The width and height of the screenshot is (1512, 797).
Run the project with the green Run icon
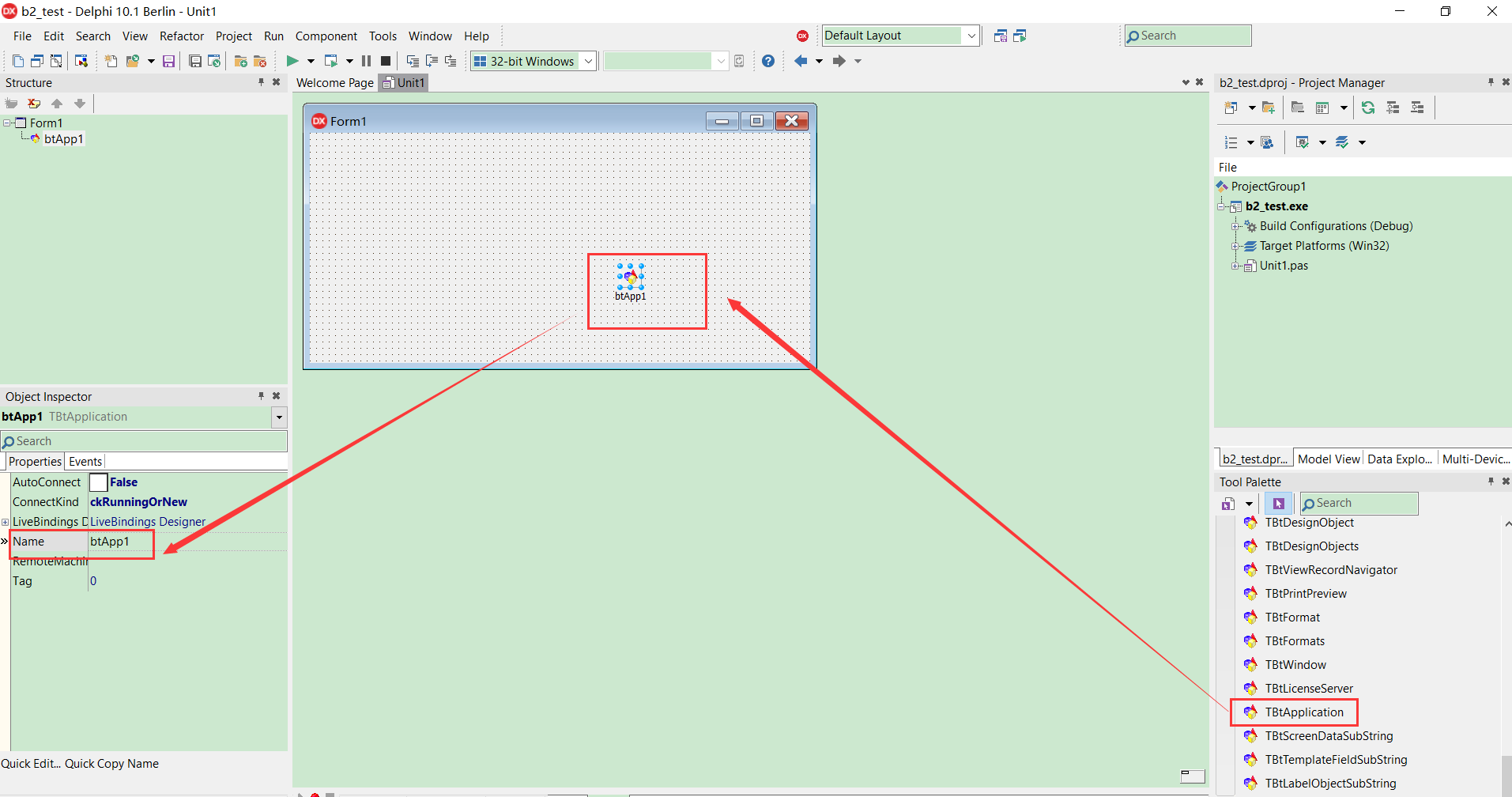[x=292, y=61]
